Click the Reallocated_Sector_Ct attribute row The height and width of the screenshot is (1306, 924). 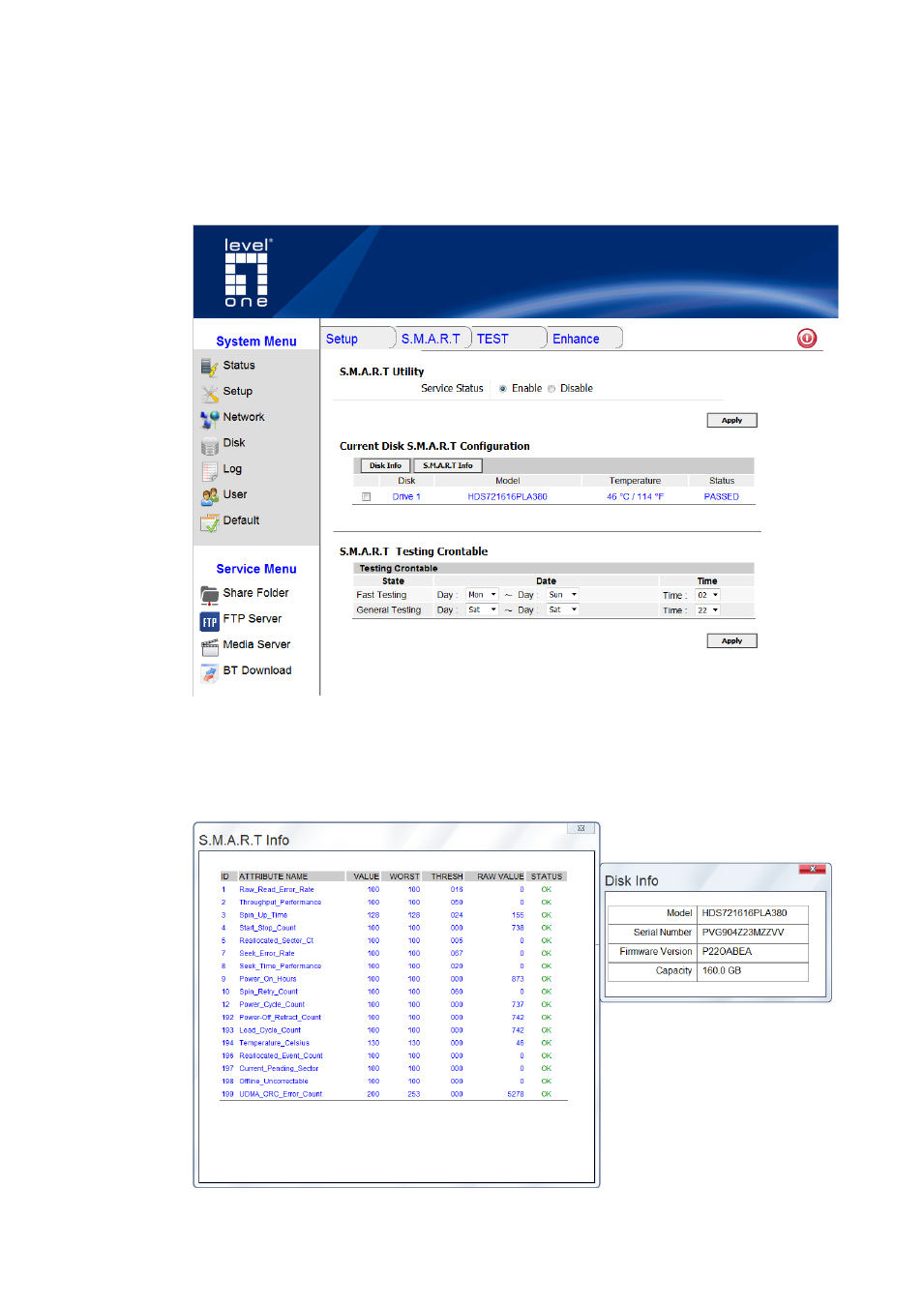[x=393, y=940]
